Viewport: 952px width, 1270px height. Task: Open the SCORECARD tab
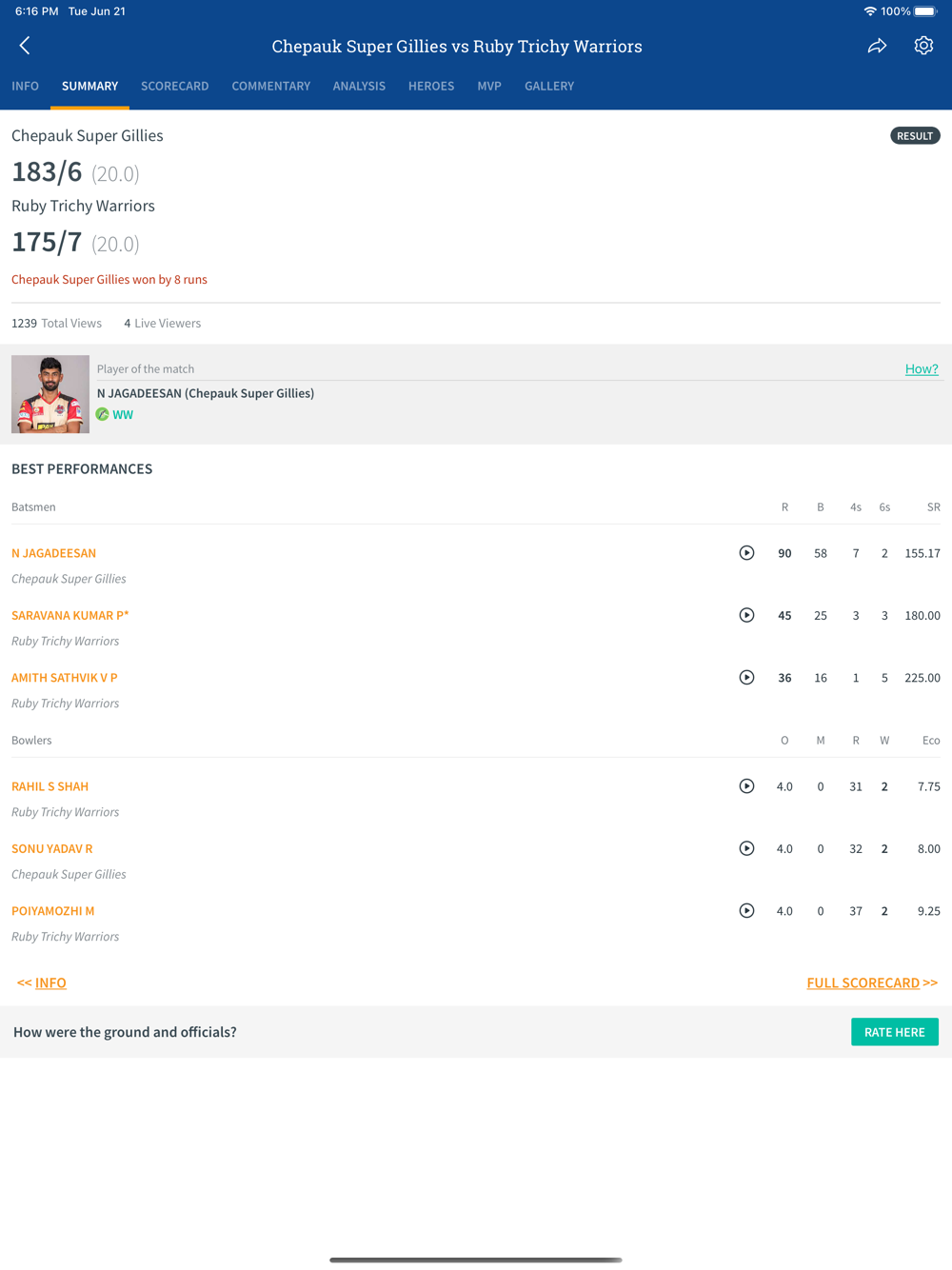(175, 86)
